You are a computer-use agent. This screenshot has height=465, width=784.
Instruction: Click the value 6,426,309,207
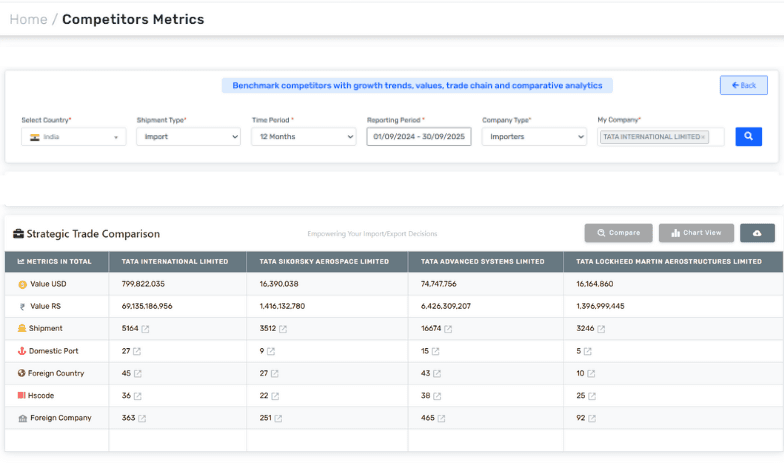tap(446, 306)
